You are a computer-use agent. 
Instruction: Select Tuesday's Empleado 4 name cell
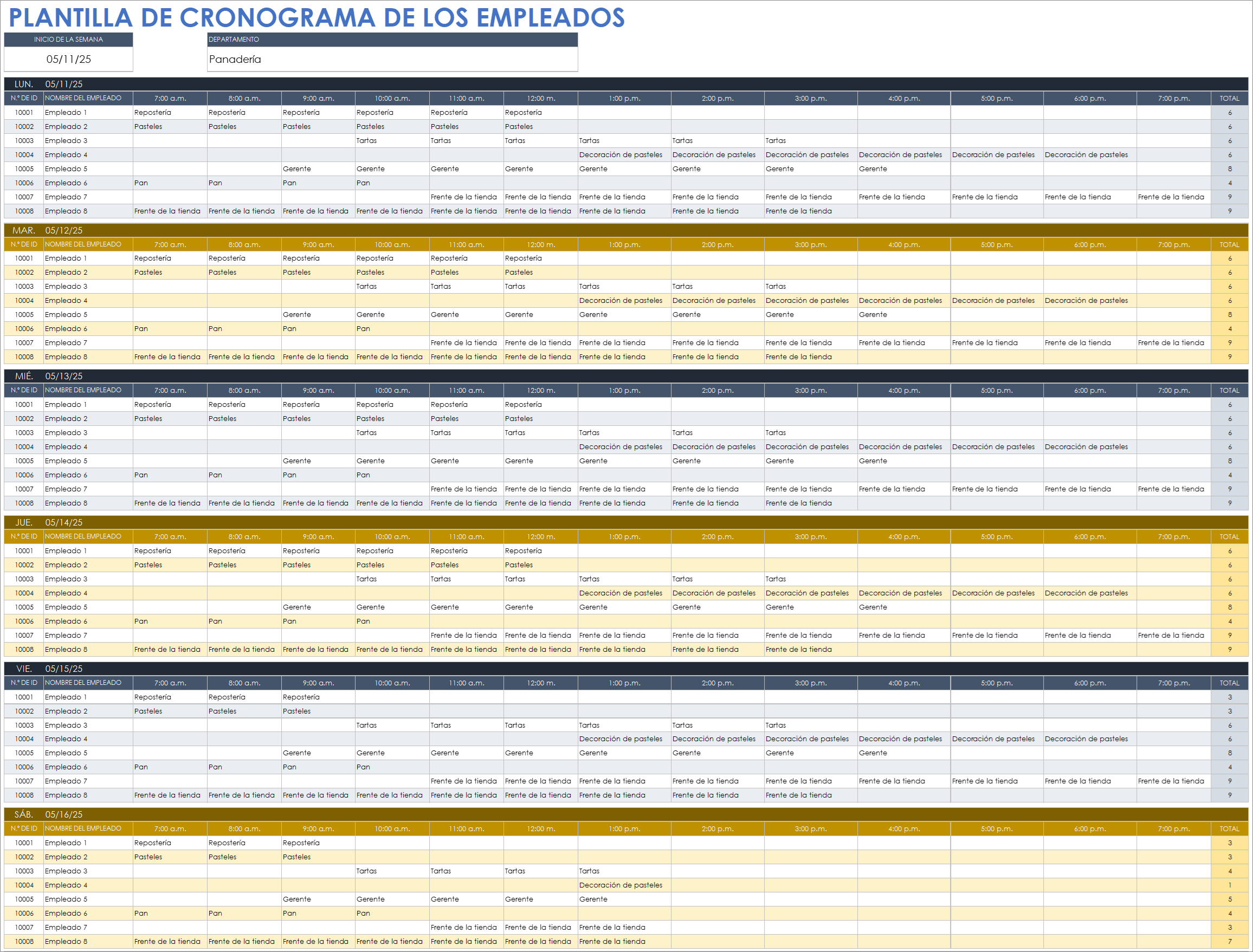point(88,301)
